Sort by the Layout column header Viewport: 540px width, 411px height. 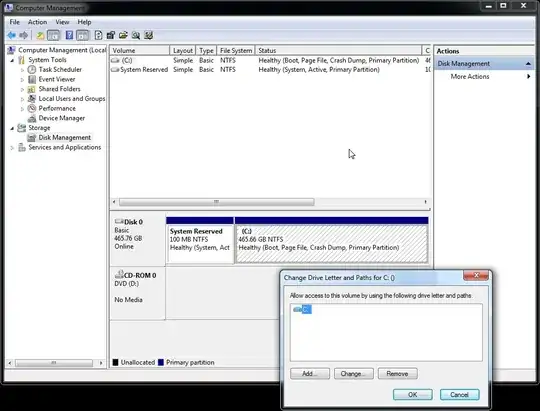183,50
